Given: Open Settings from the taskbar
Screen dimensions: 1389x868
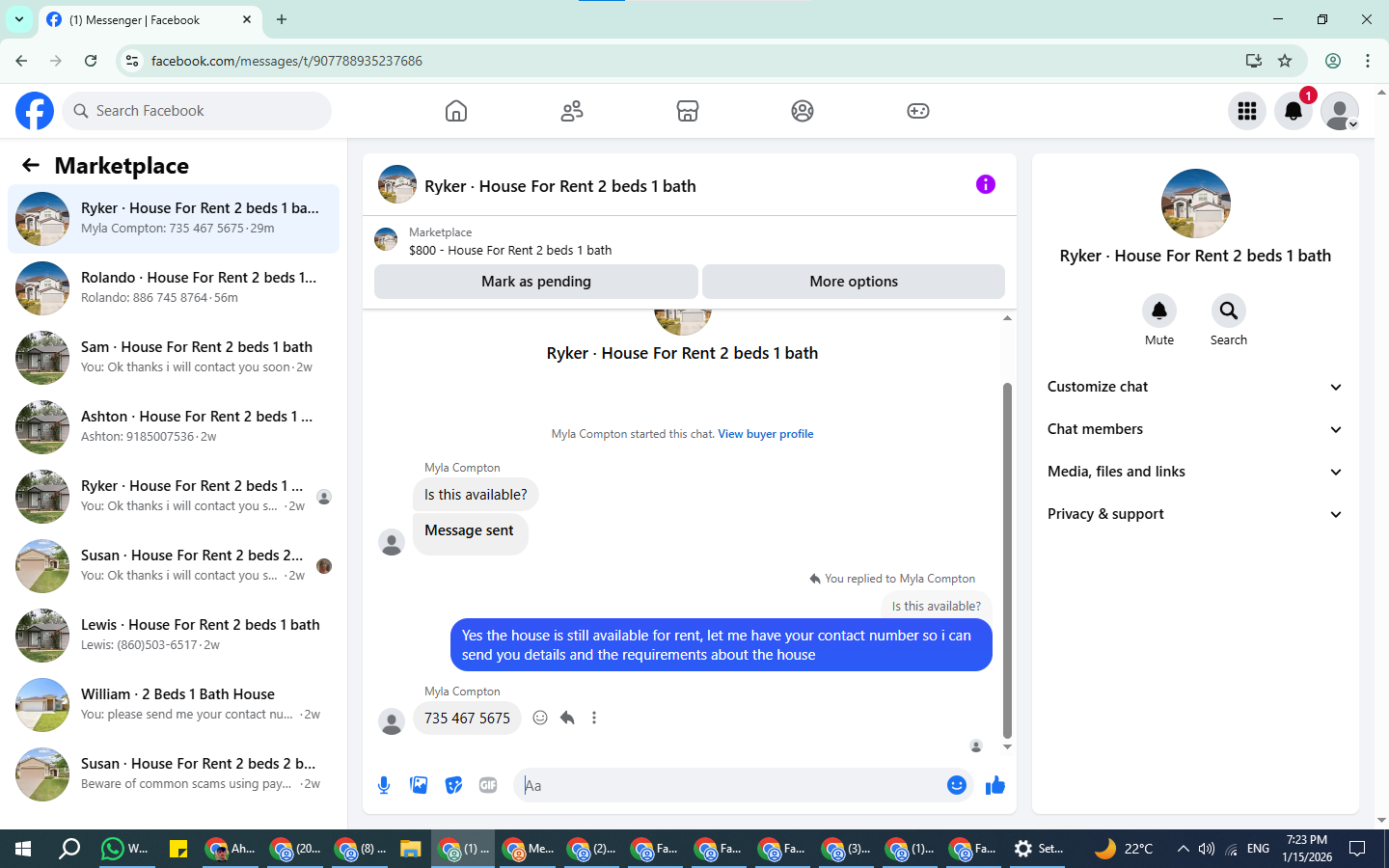Looking at the screenshot, I should click(1040, 849).
